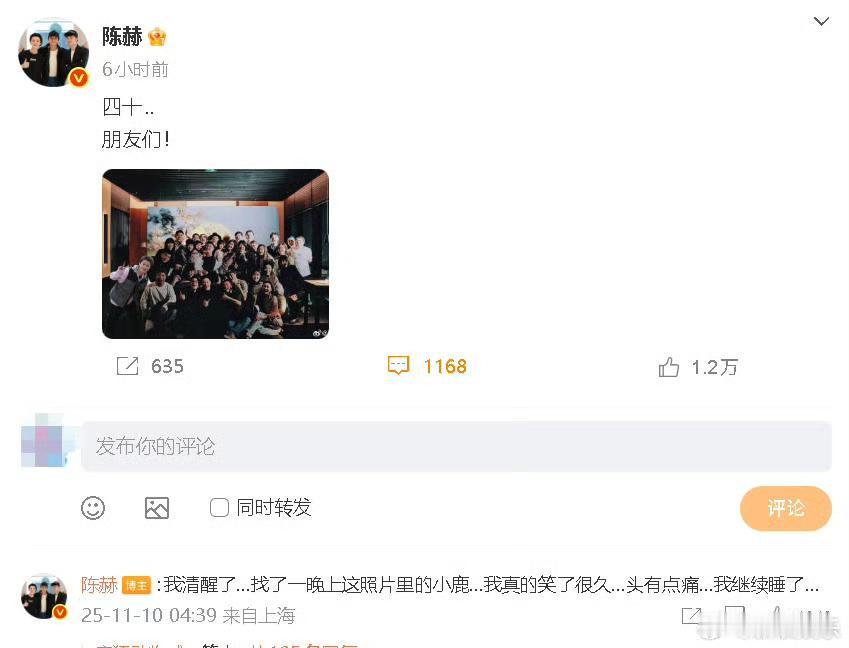849x648 pixels.
Task: Open the emoji picker smiley icon
Action: (x=93, y=508)
